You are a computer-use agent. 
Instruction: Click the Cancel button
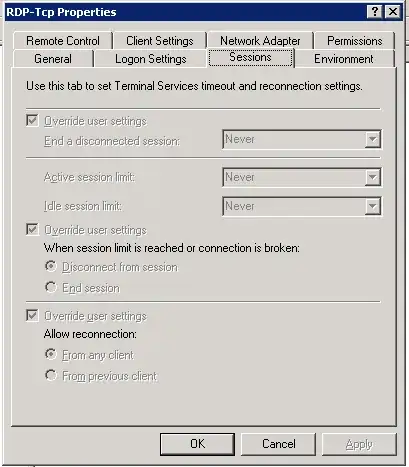279,444
